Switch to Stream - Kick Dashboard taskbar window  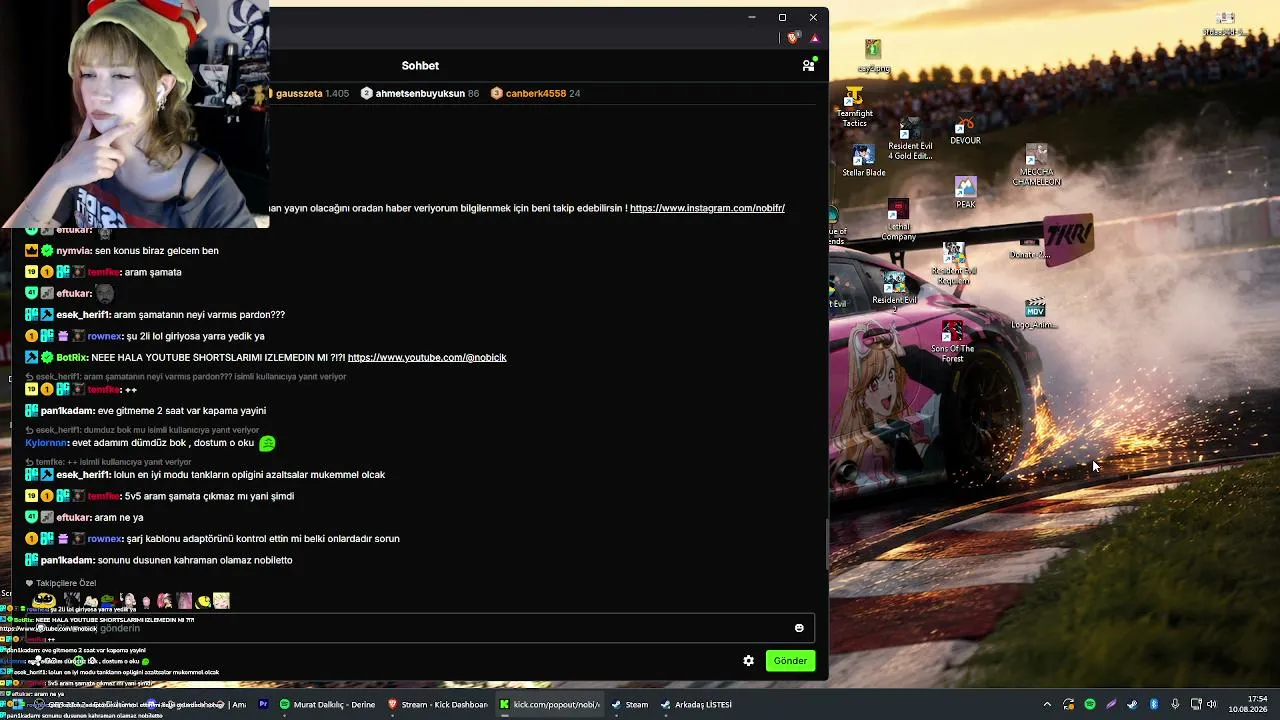click(x=438, y=704)
